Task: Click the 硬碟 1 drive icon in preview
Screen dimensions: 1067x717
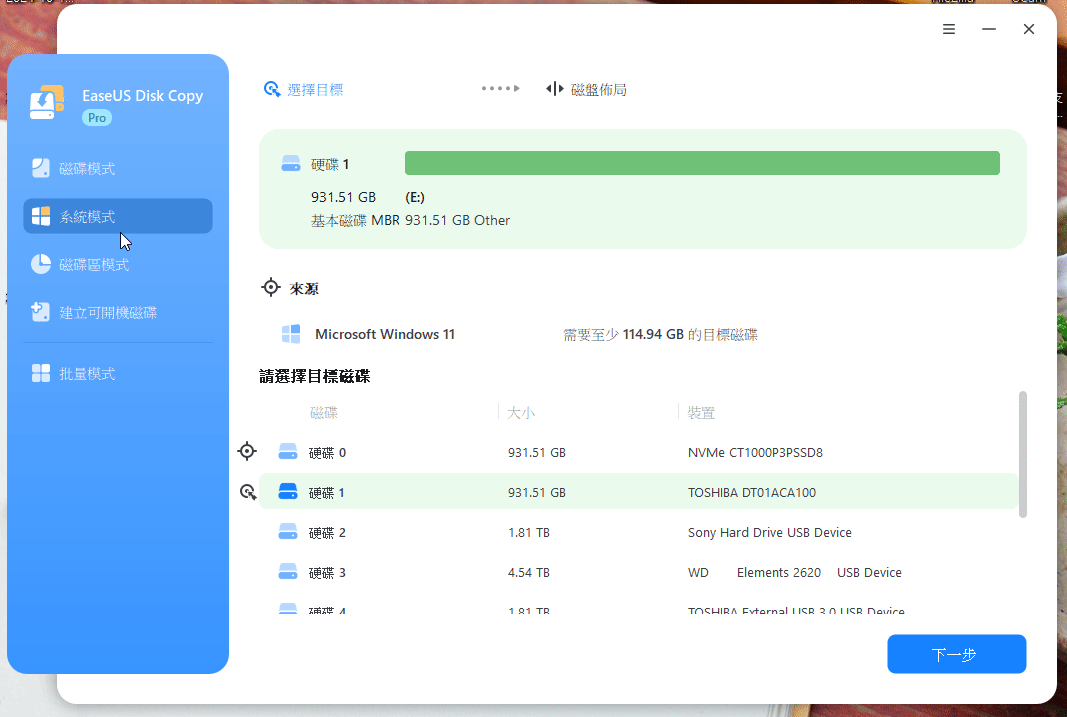Action: pos(291,164)
